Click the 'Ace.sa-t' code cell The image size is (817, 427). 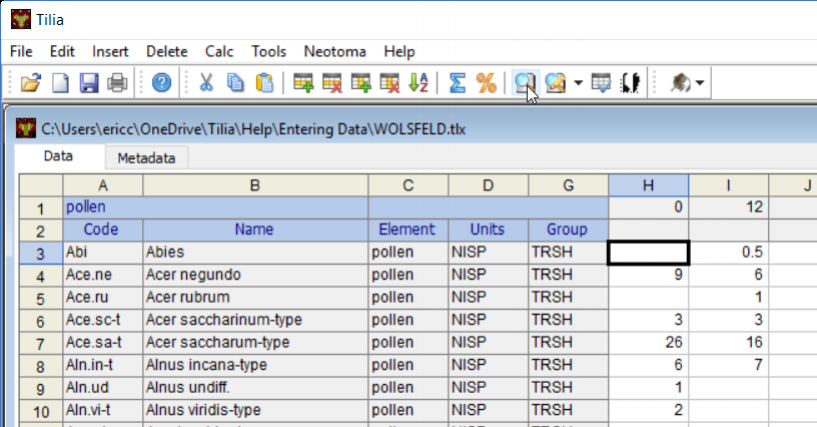(103, 343)
